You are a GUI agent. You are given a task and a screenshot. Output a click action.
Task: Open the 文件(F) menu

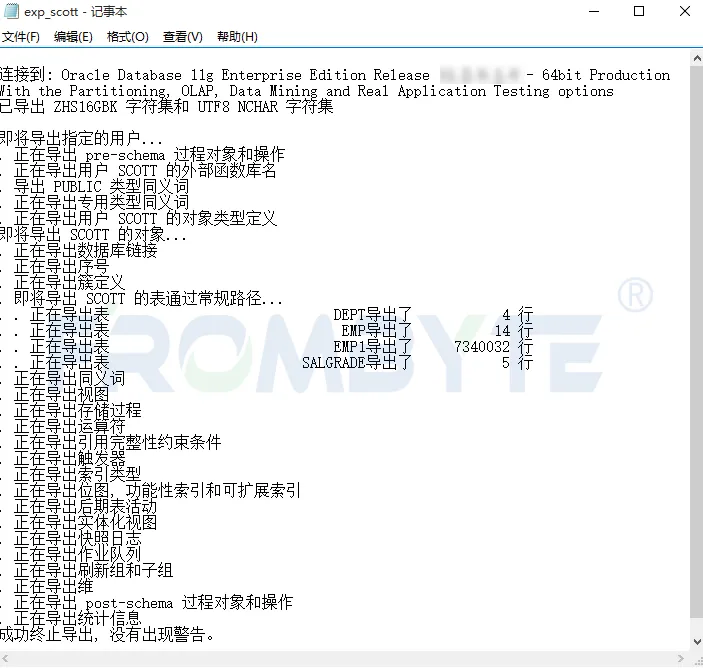coord(21,37)
